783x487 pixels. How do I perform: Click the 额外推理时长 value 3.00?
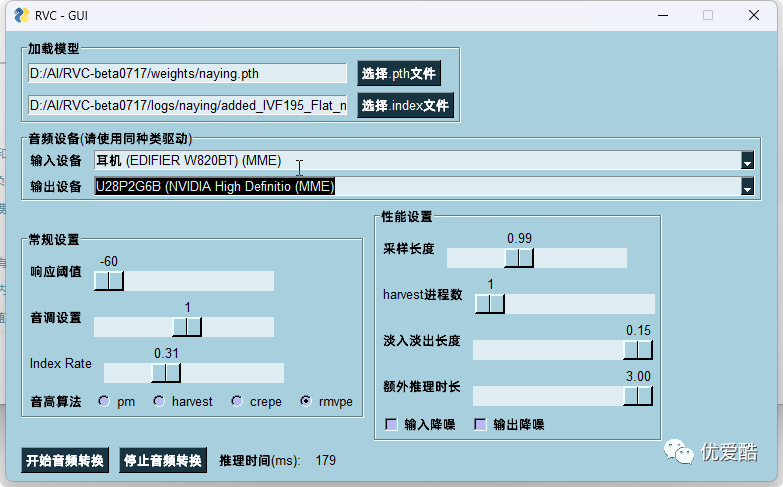point(638,376)
